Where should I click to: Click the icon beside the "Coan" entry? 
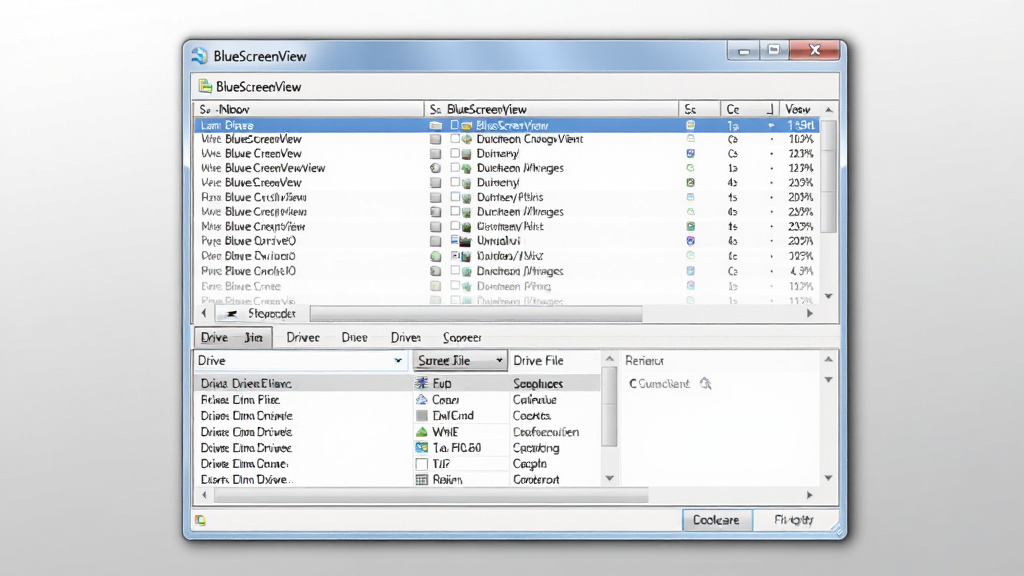[422, 400]
